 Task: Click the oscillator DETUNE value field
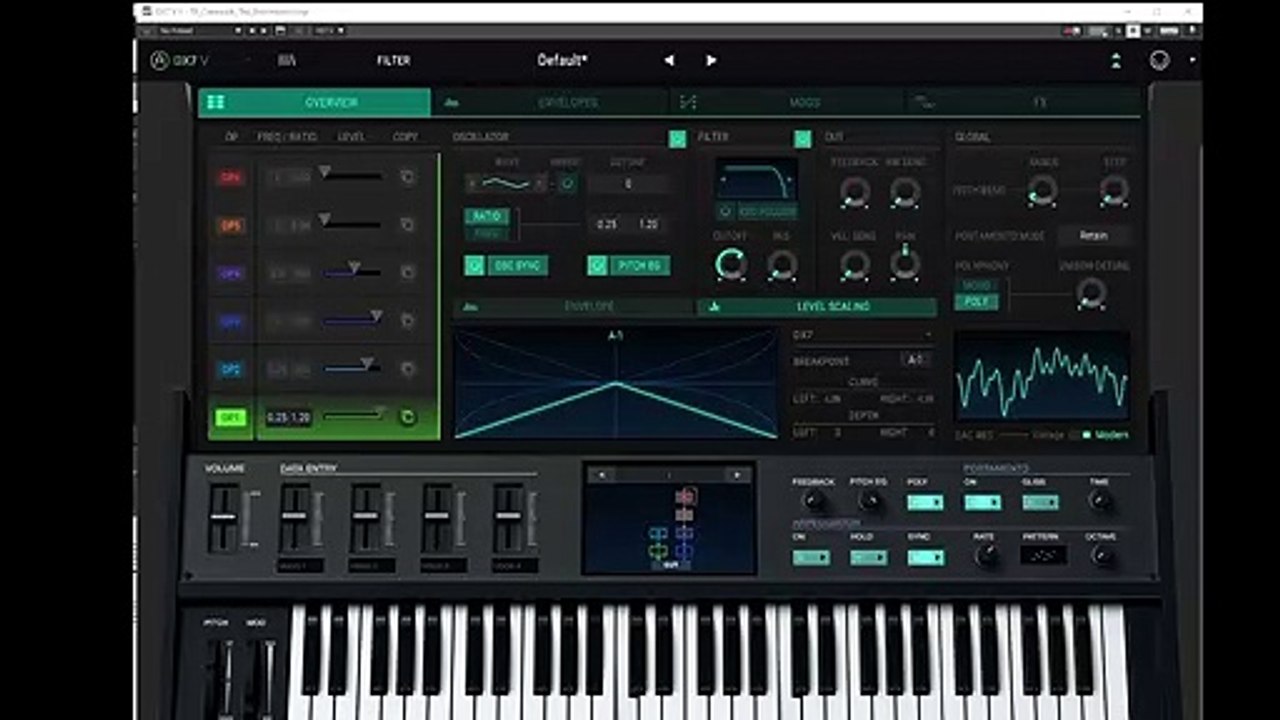tap(628, 184)
